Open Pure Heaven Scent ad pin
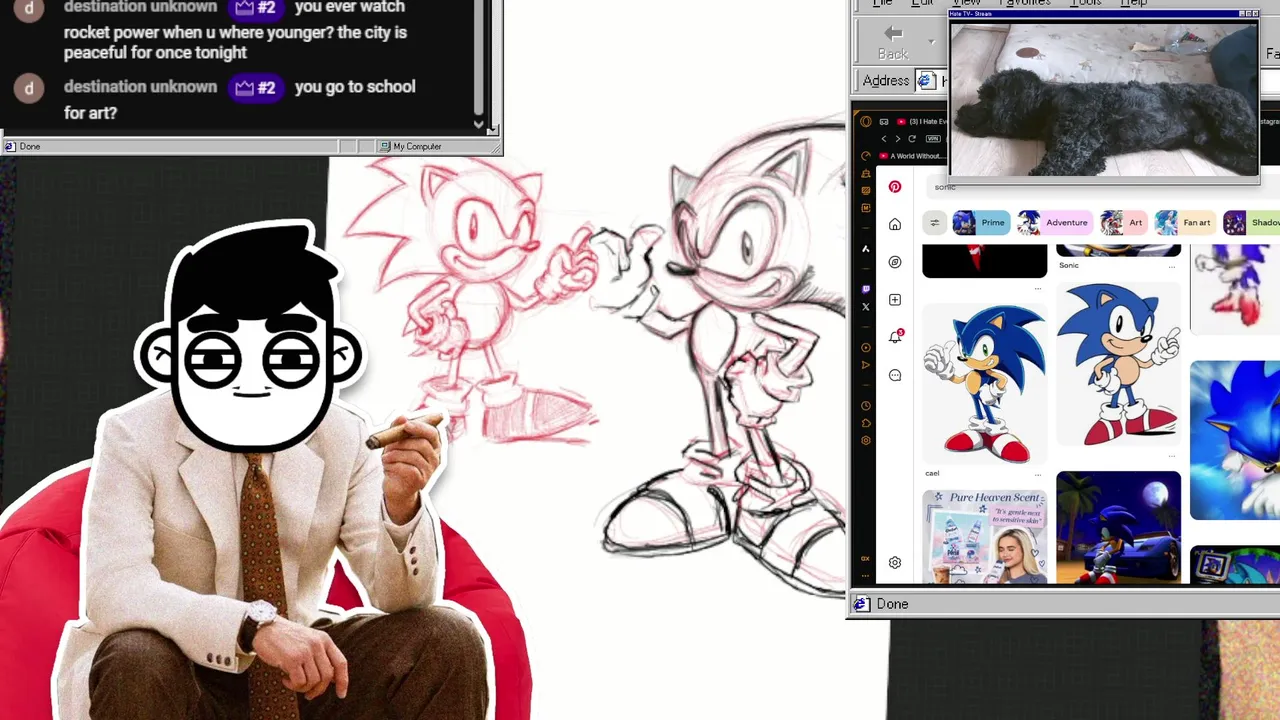The height and width of the screenshot is (720, 1280). [985, 536]
